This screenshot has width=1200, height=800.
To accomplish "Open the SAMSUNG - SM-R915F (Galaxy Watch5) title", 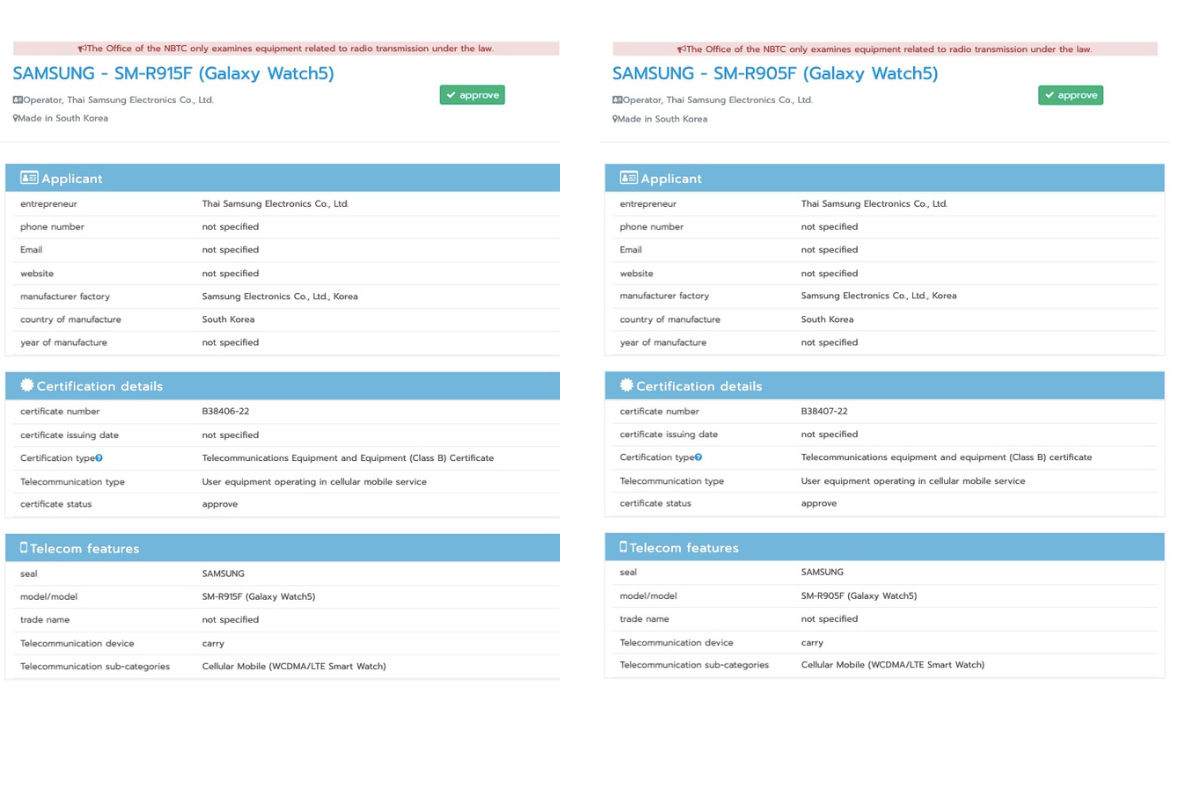I will (x=173, y=73).
